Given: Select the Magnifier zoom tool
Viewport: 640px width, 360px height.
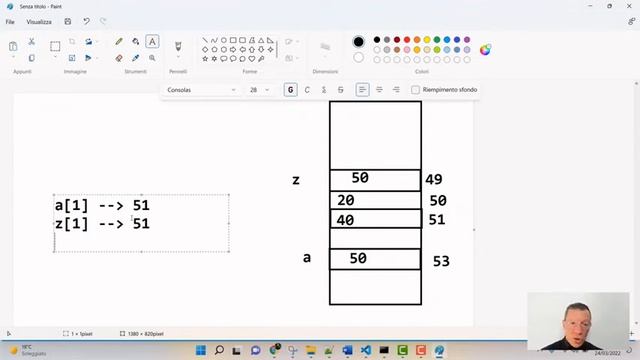Looking at the screenshot, I should click(x=152, y=58).
